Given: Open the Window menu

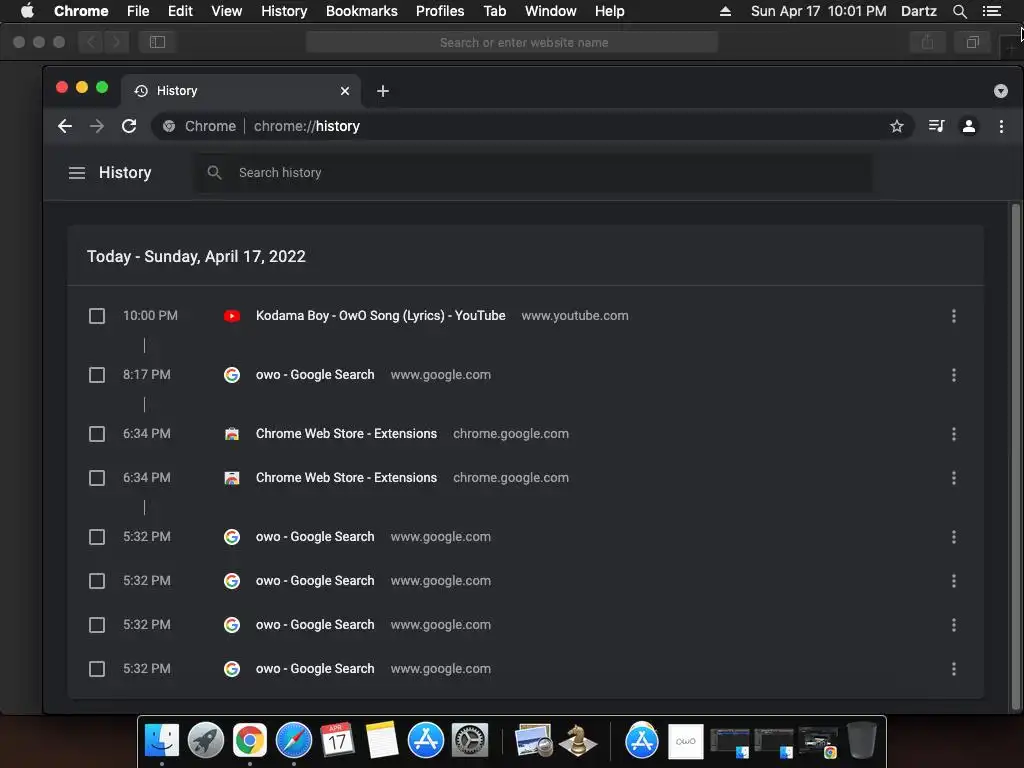Looking at the screenshot, I should point(551,11).
